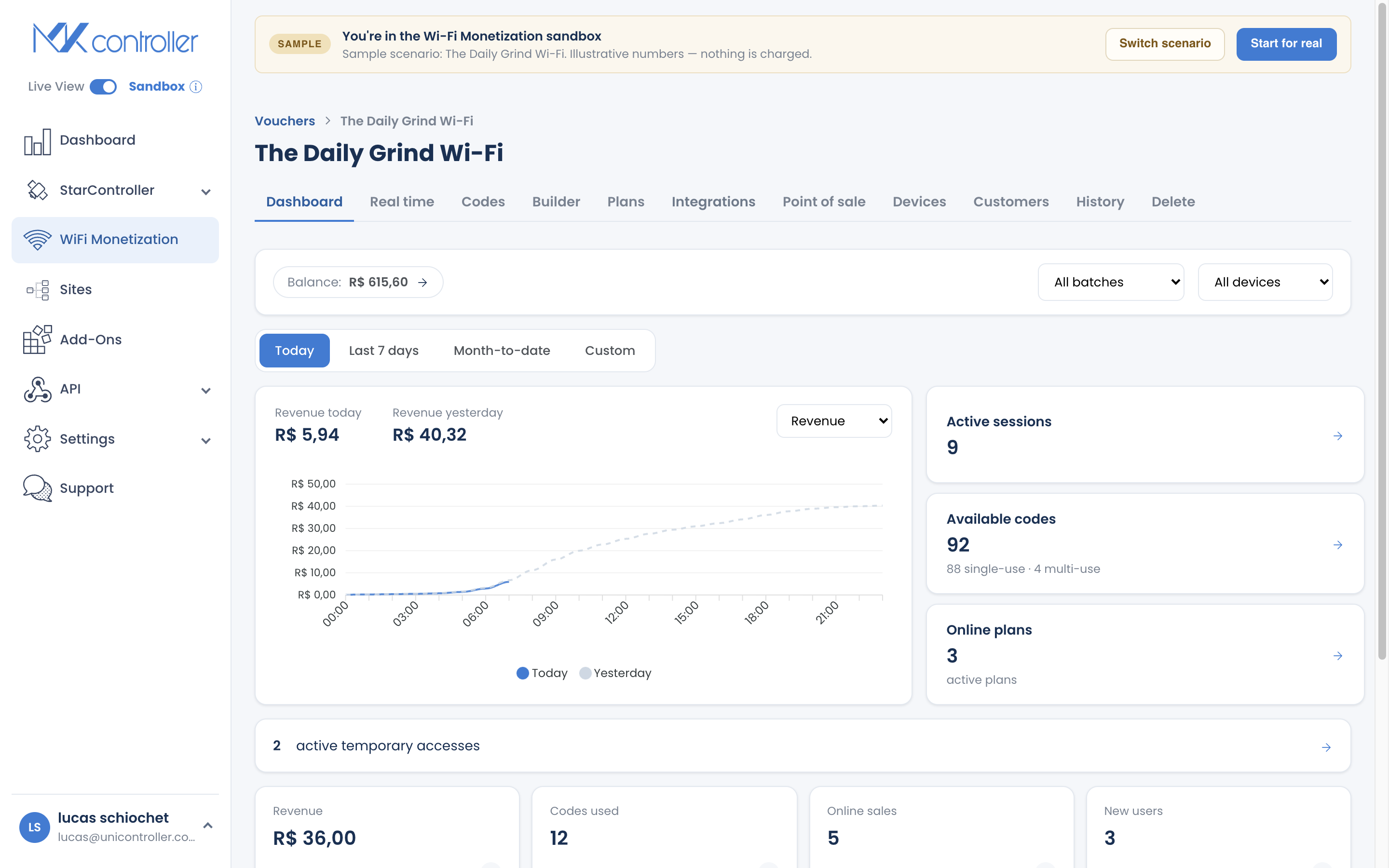Go to the Vouchers breadcrumb link
1389x868 pixels.
285,121
